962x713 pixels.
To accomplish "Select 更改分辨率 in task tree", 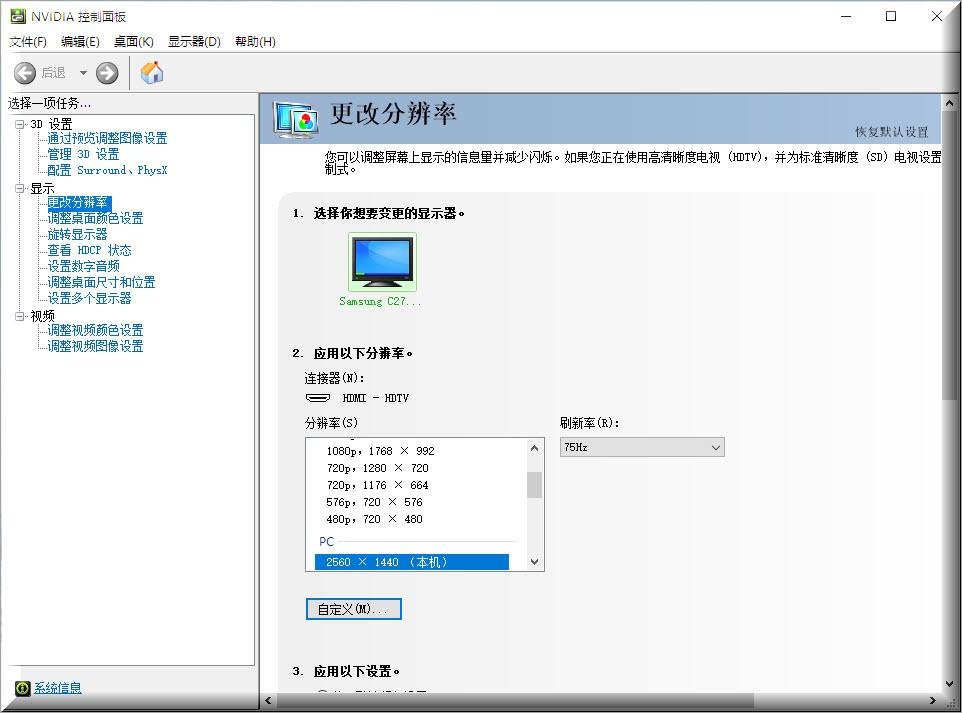I will click(x=79, y=202).
